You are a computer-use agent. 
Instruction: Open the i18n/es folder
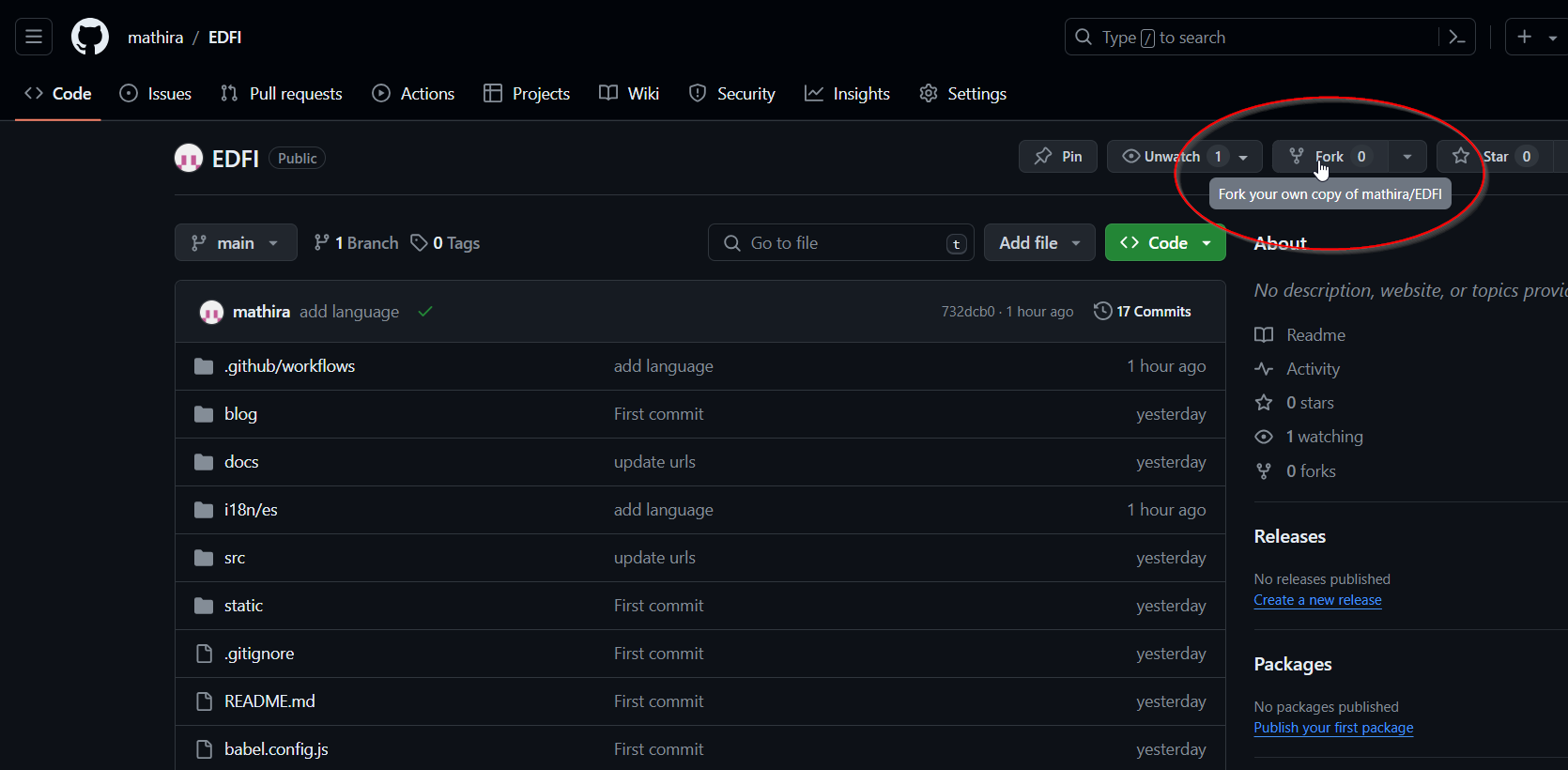click(x=251, y=510)
